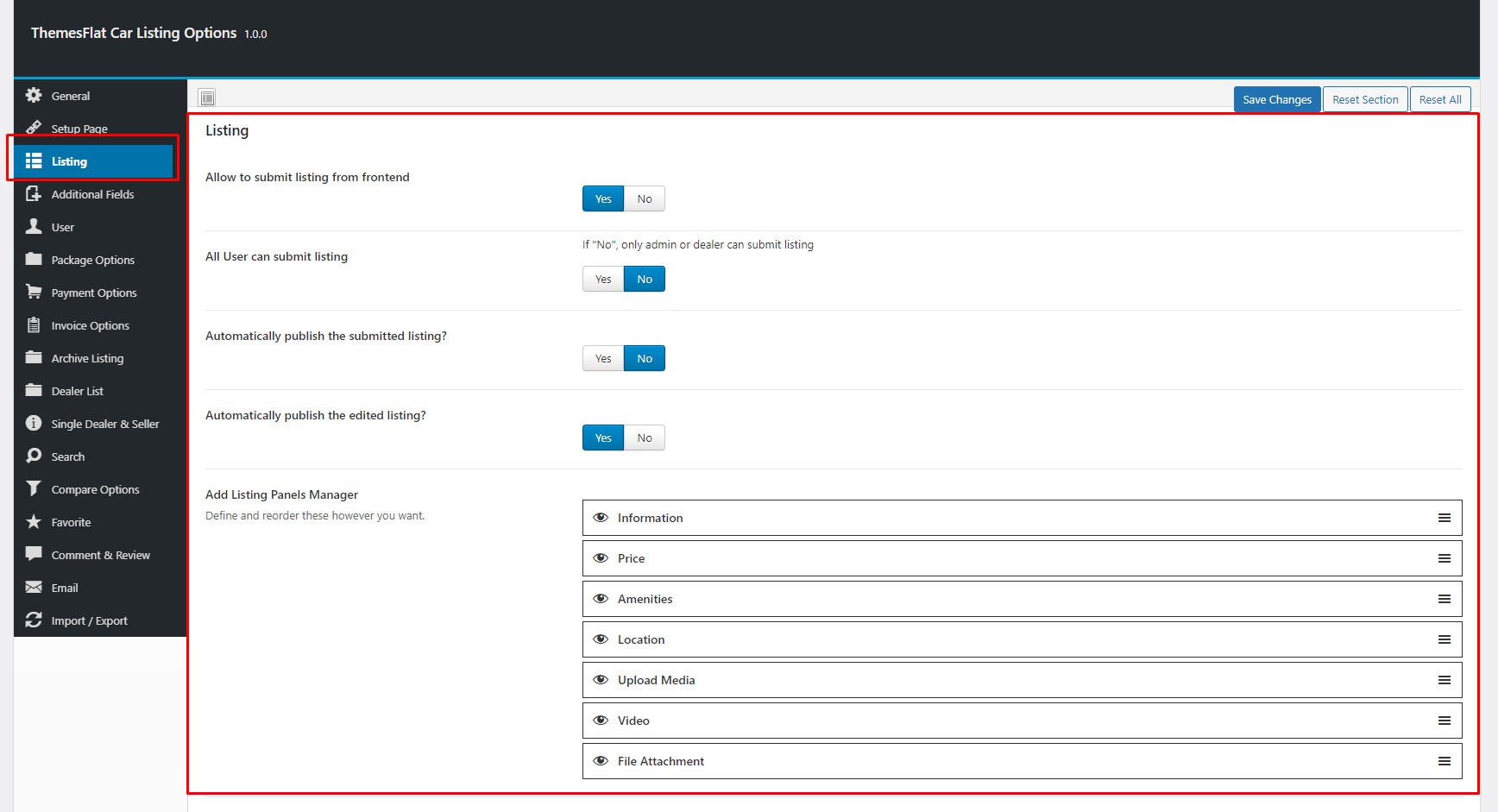Screen dimensions: 1498x812
Task: Open the Payment Options section
Action: [100, 293]
